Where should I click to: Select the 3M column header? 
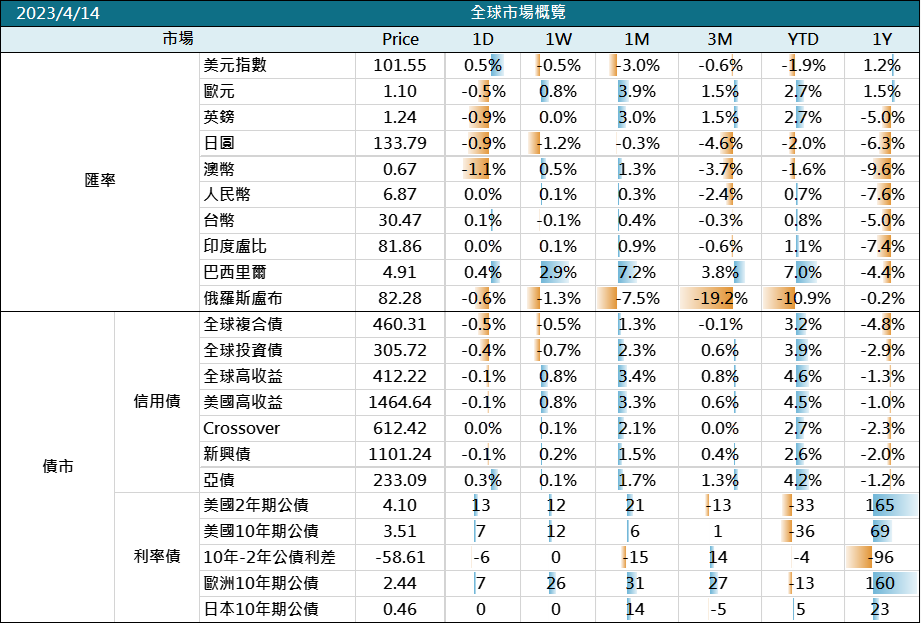(x=720, y=39)
